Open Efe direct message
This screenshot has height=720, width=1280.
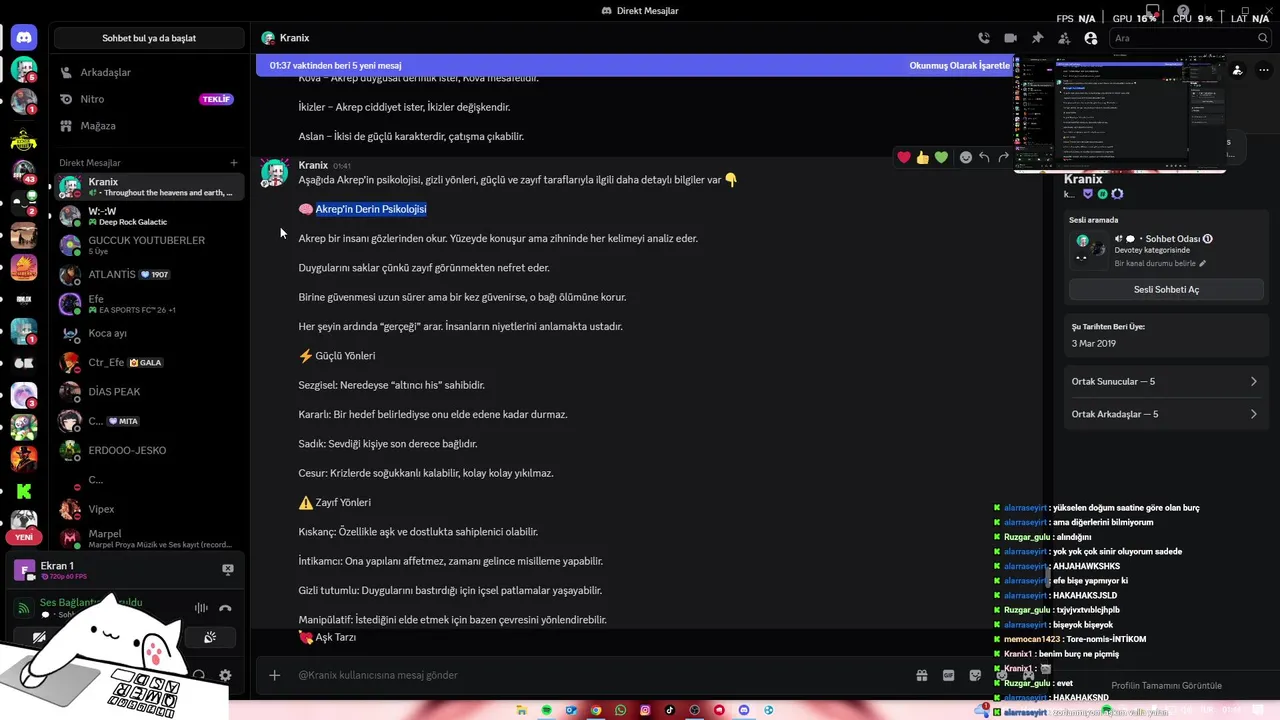[149, 304]
